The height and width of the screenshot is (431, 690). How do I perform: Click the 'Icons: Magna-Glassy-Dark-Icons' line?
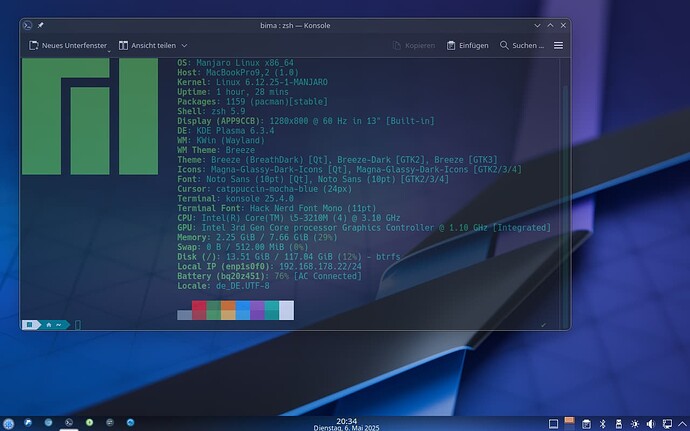pos(349,169)
